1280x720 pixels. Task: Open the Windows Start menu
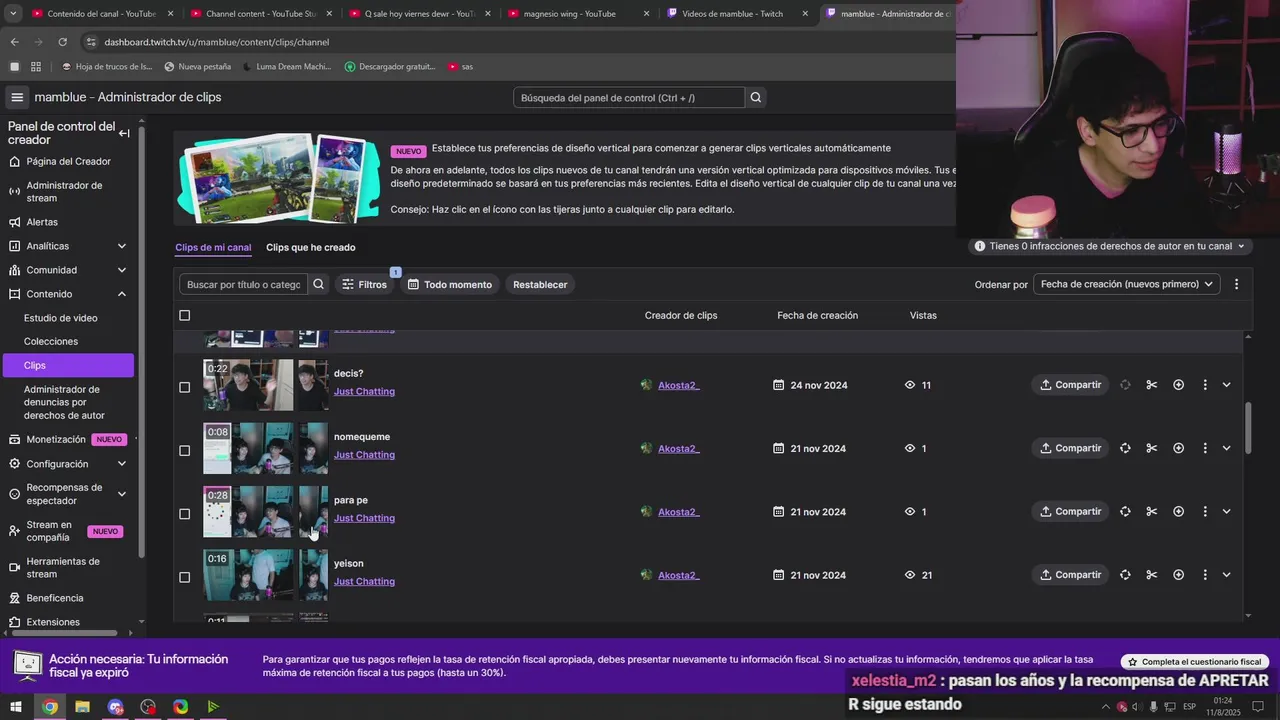coord(16,707)
